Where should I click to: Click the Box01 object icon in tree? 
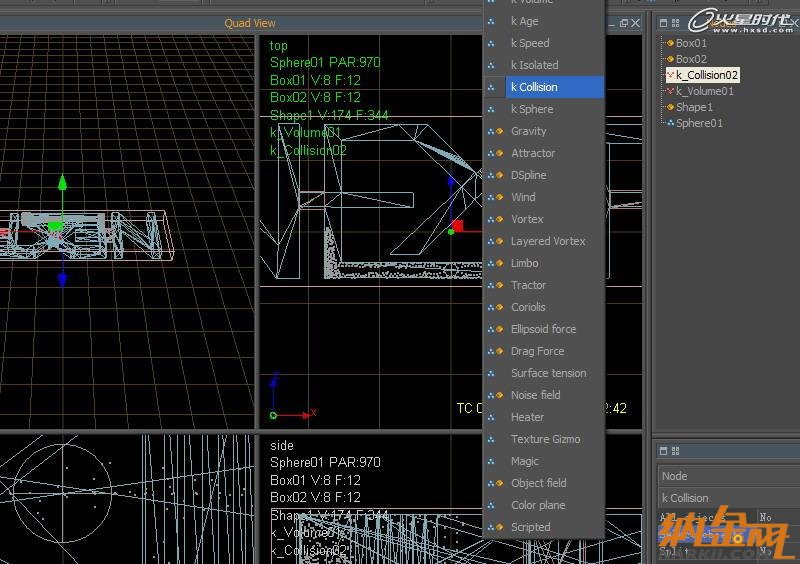coord(670,43)
